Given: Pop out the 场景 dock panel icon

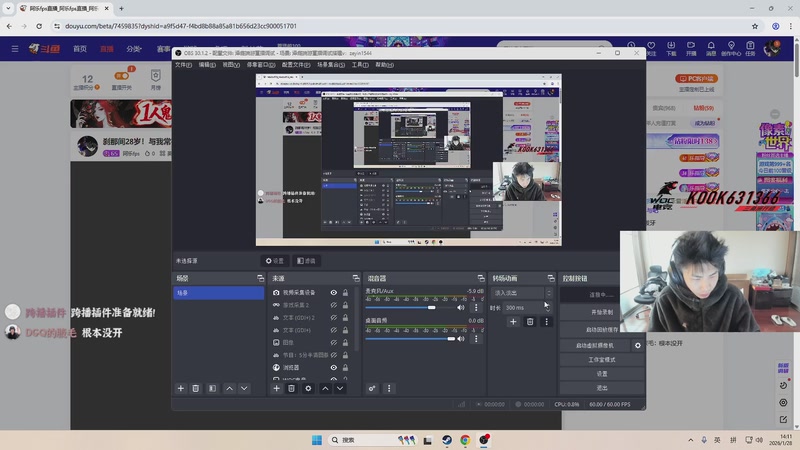Looking at the screenshot, I should click(x=260, y=279).
